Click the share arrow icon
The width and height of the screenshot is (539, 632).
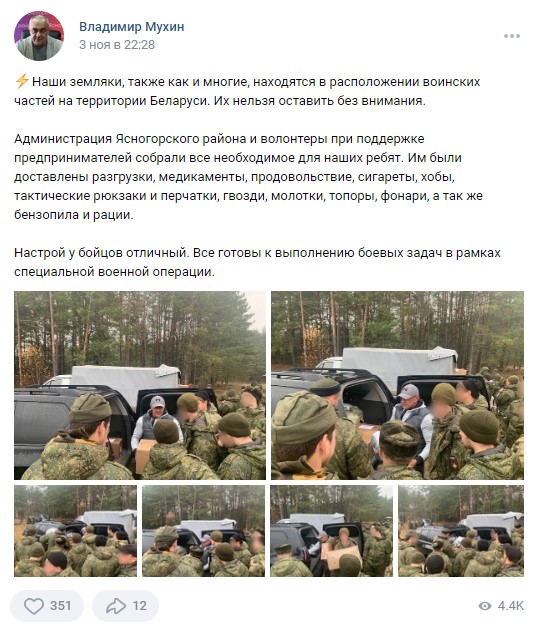[x=116, y=606]
